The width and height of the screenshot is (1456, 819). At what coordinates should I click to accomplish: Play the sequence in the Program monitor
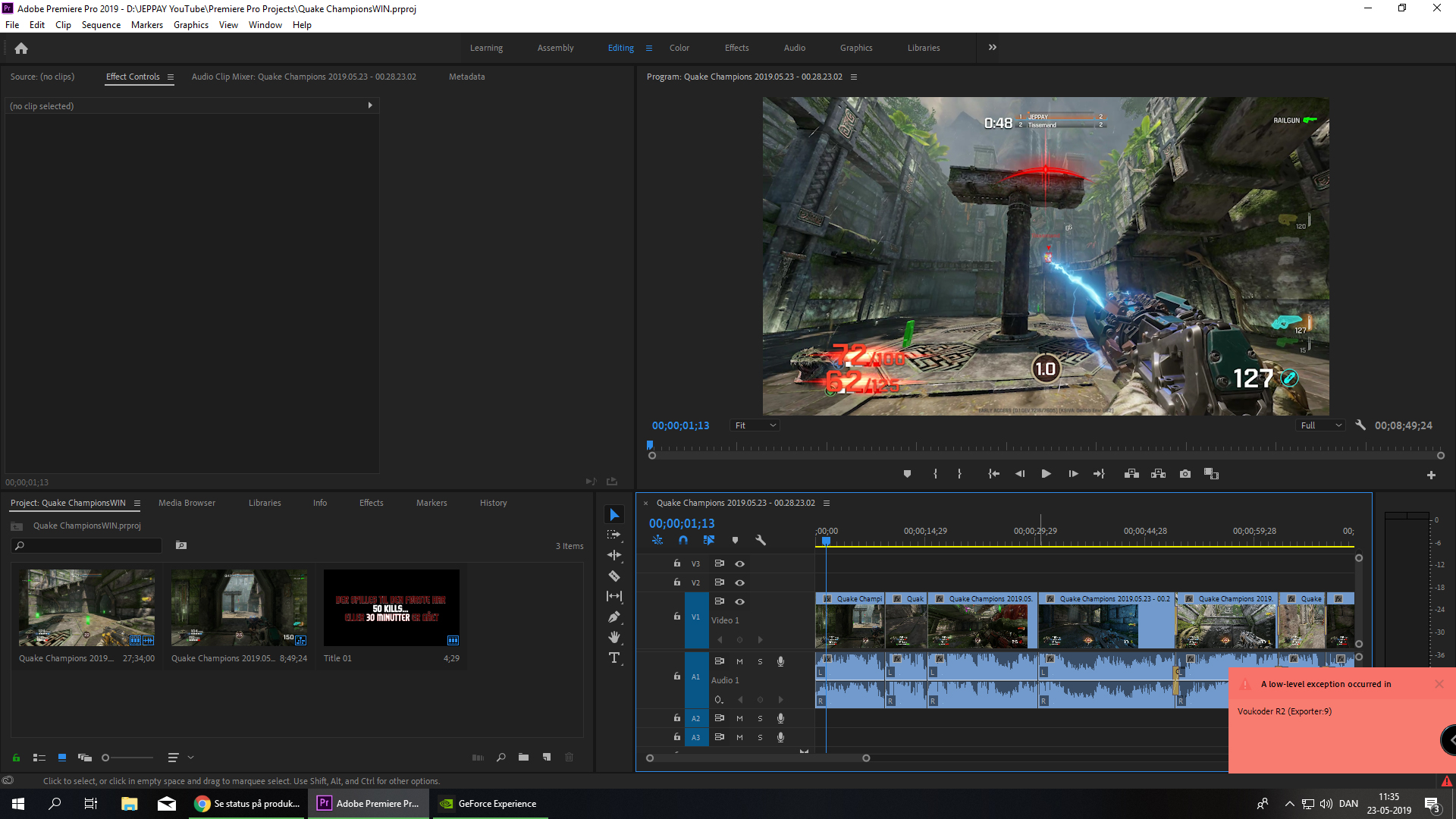(x=1046, y=474)
